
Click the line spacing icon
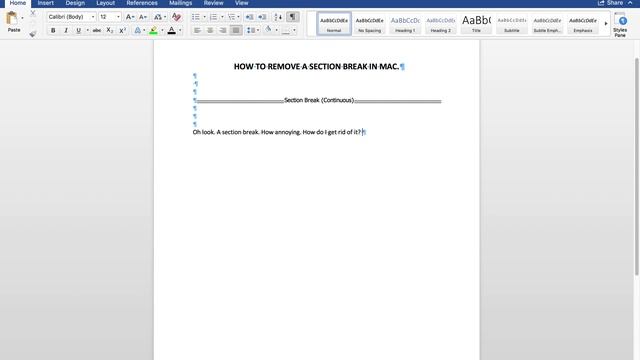pos(251,30)
